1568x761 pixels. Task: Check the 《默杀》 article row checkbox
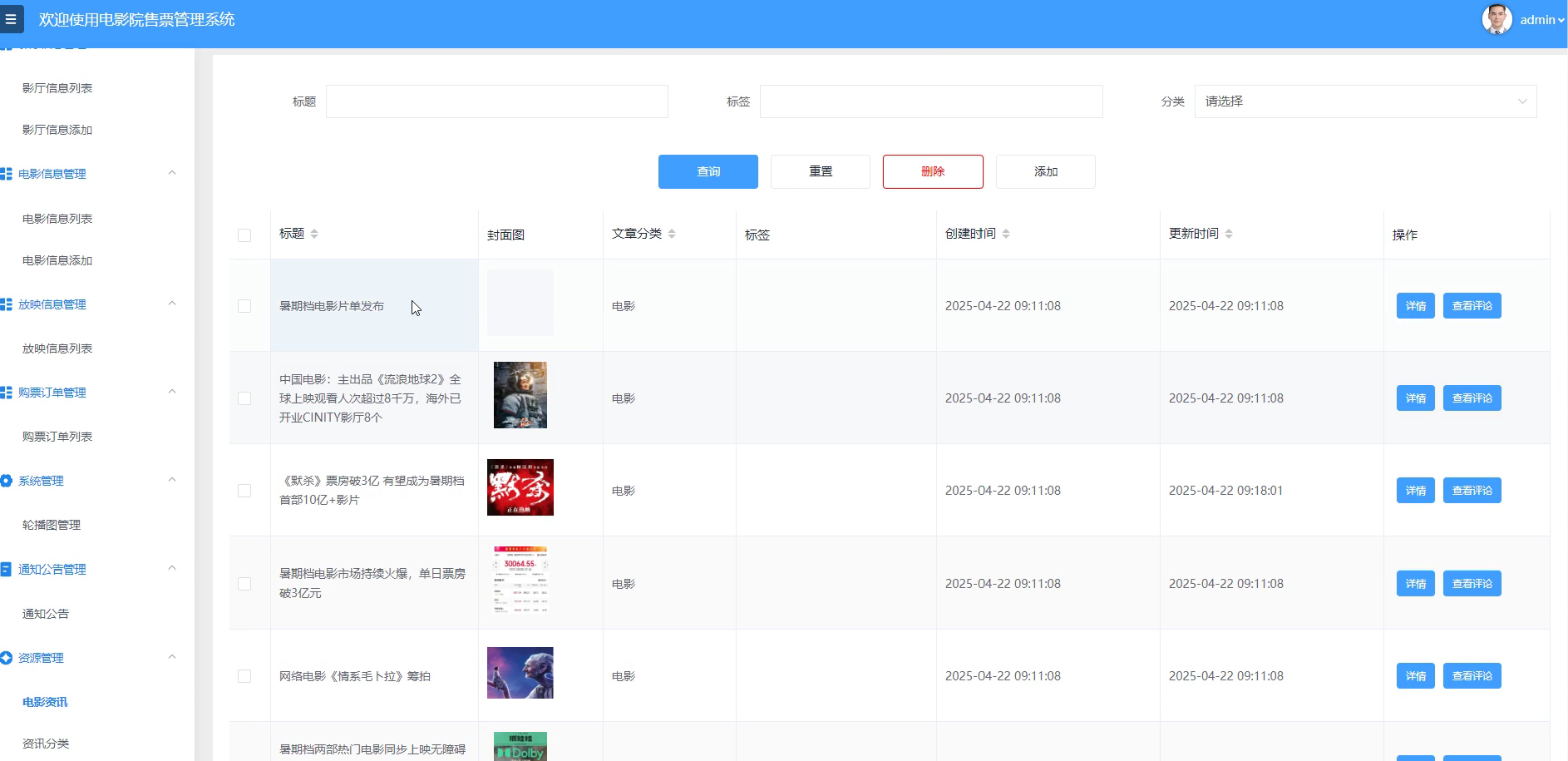click(244, 491)
